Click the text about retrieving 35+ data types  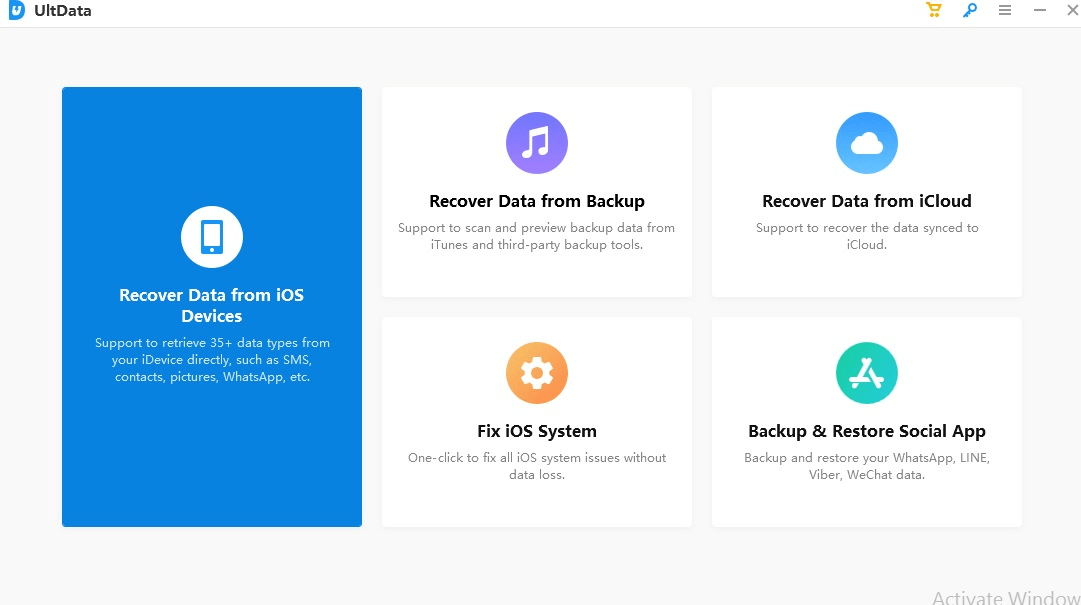212,360
